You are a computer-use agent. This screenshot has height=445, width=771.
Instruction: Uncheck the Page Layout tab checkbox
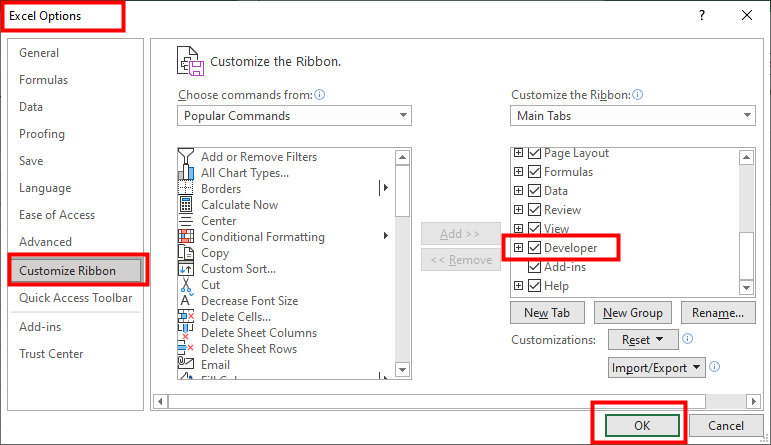point(534,153)
